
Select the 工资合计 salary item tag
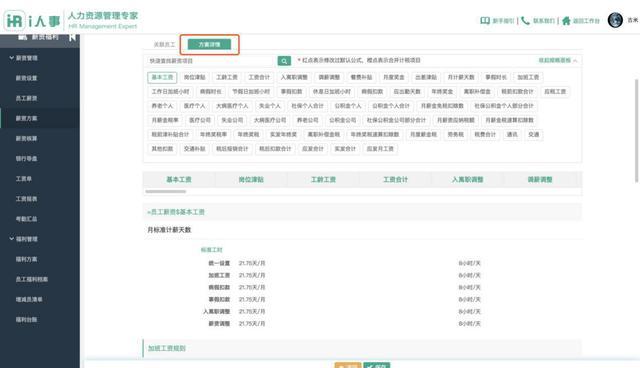coord(259,77)
